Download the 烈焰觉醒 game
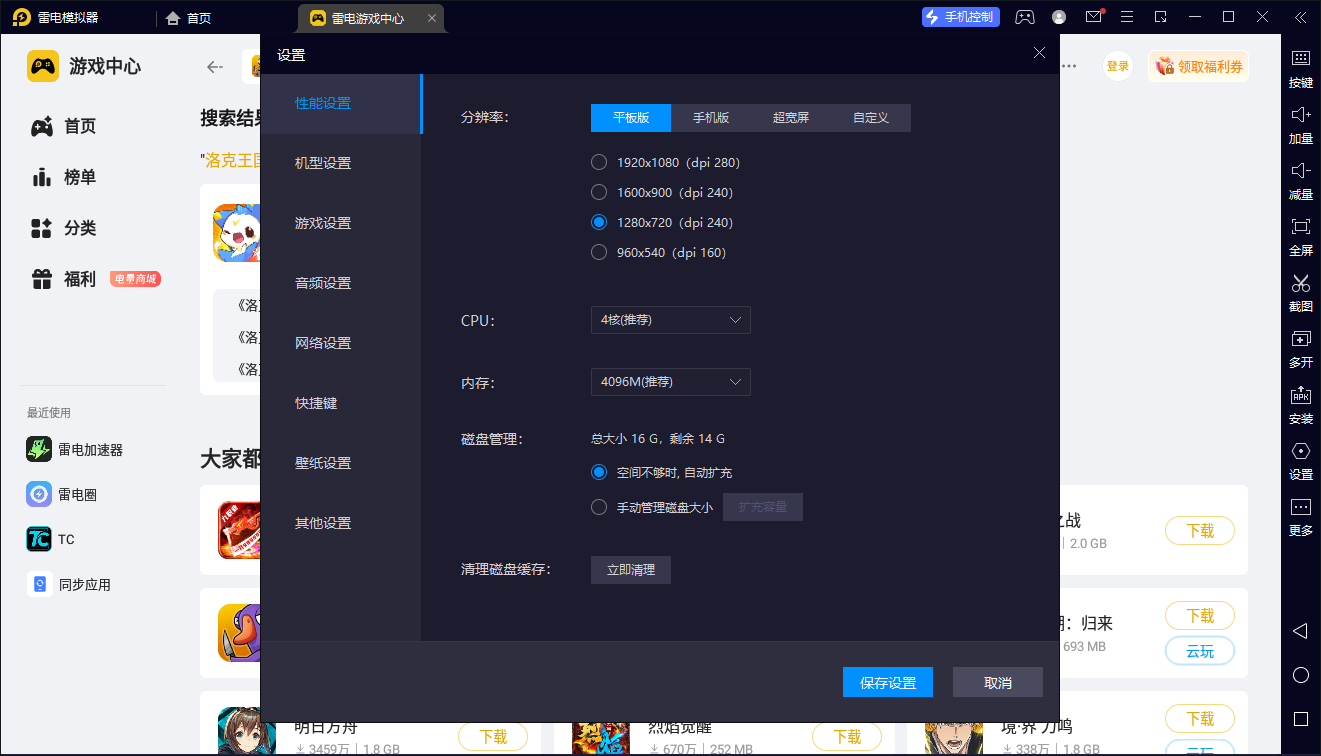This screenshot has width=1321, height=756. pyautogui.click(x=847, y=737)
